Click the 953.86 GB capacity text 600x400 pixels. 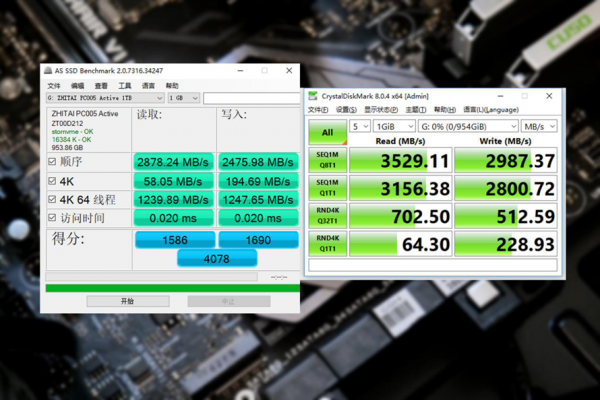67,148
